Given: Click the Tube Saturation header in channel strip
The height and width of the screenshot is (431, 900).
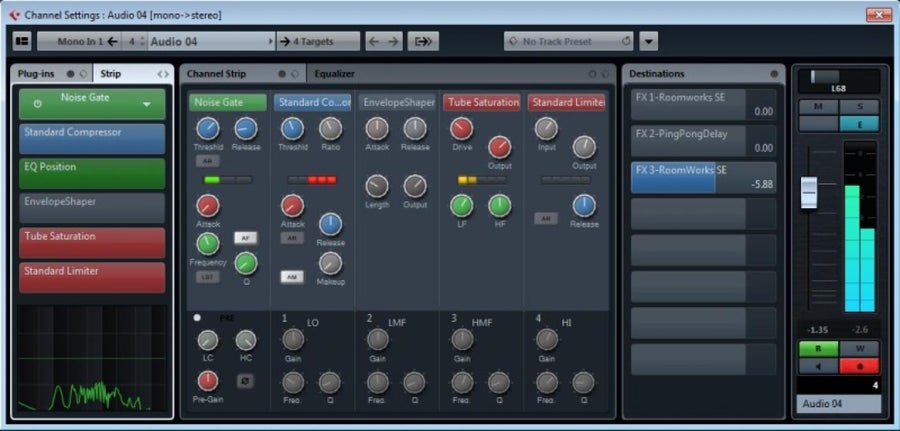Looking at the screenshot, I should coord(482,103).
